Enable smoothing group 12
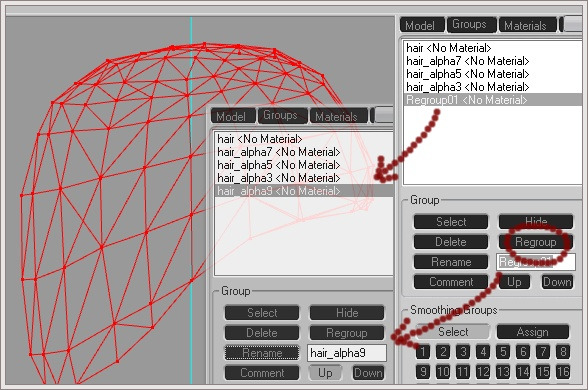Screen dimensions: 588x390 point(483,372)
